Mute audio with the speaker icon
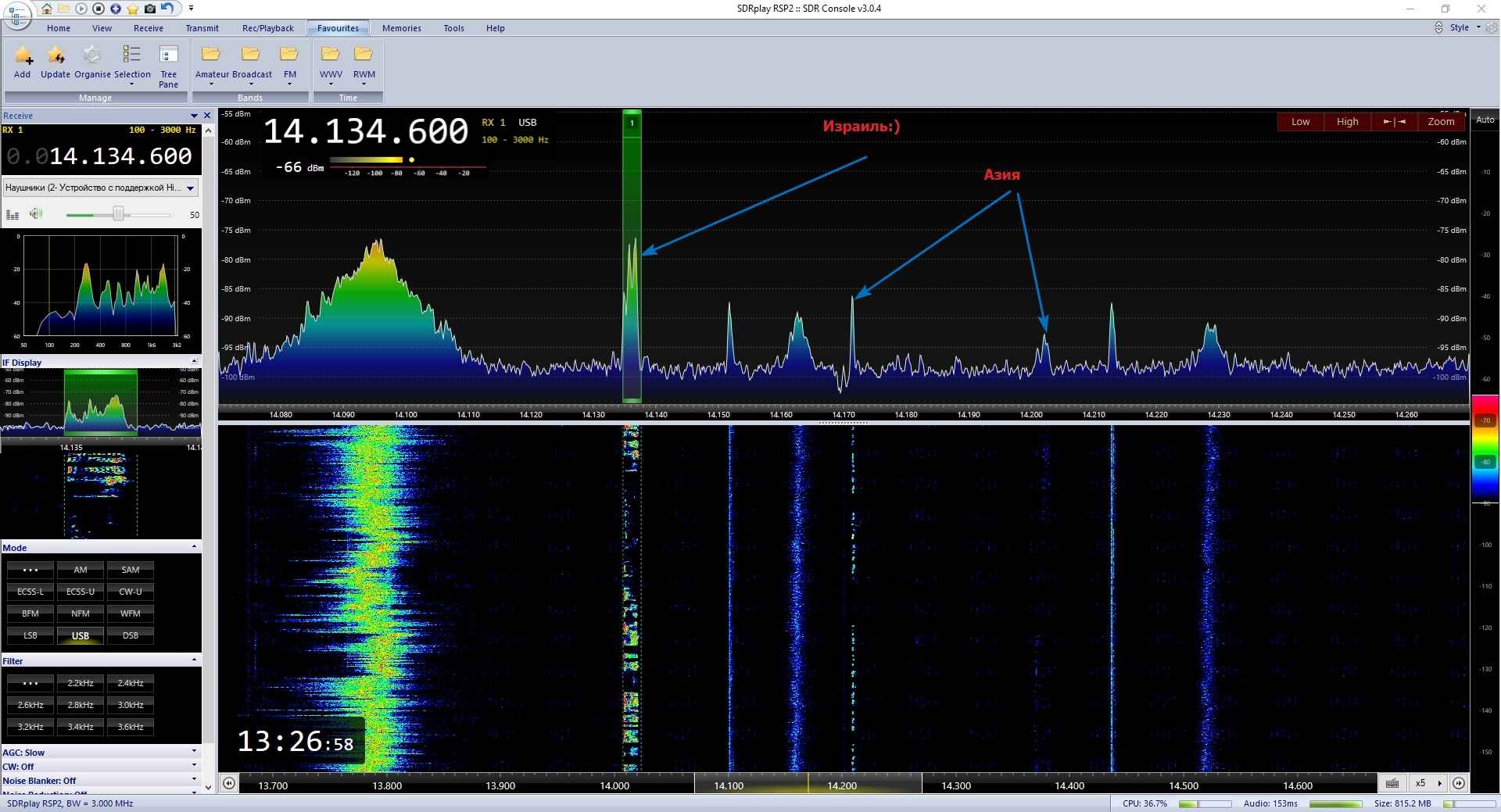The width and height of the screenshot is (1501, 812). (36, 214)
